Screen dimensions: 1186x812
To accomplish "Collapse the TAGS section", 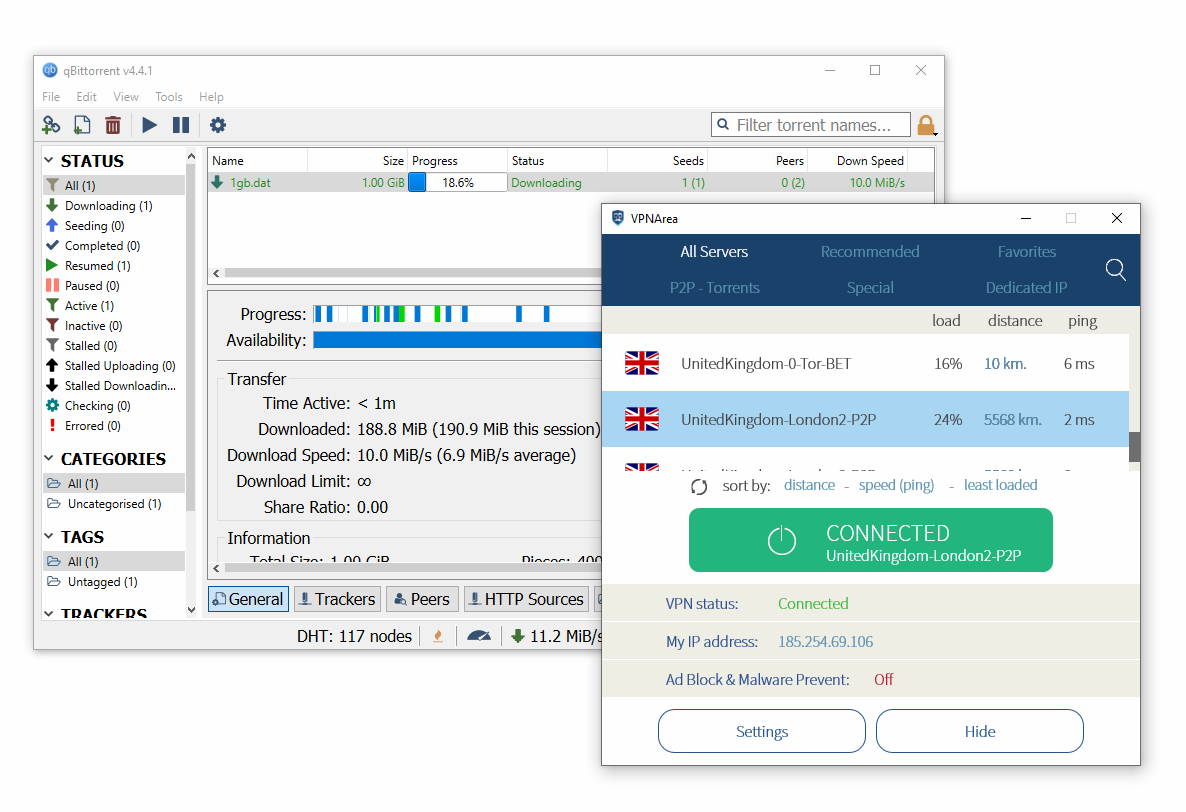I will click(x=48, y=536).
